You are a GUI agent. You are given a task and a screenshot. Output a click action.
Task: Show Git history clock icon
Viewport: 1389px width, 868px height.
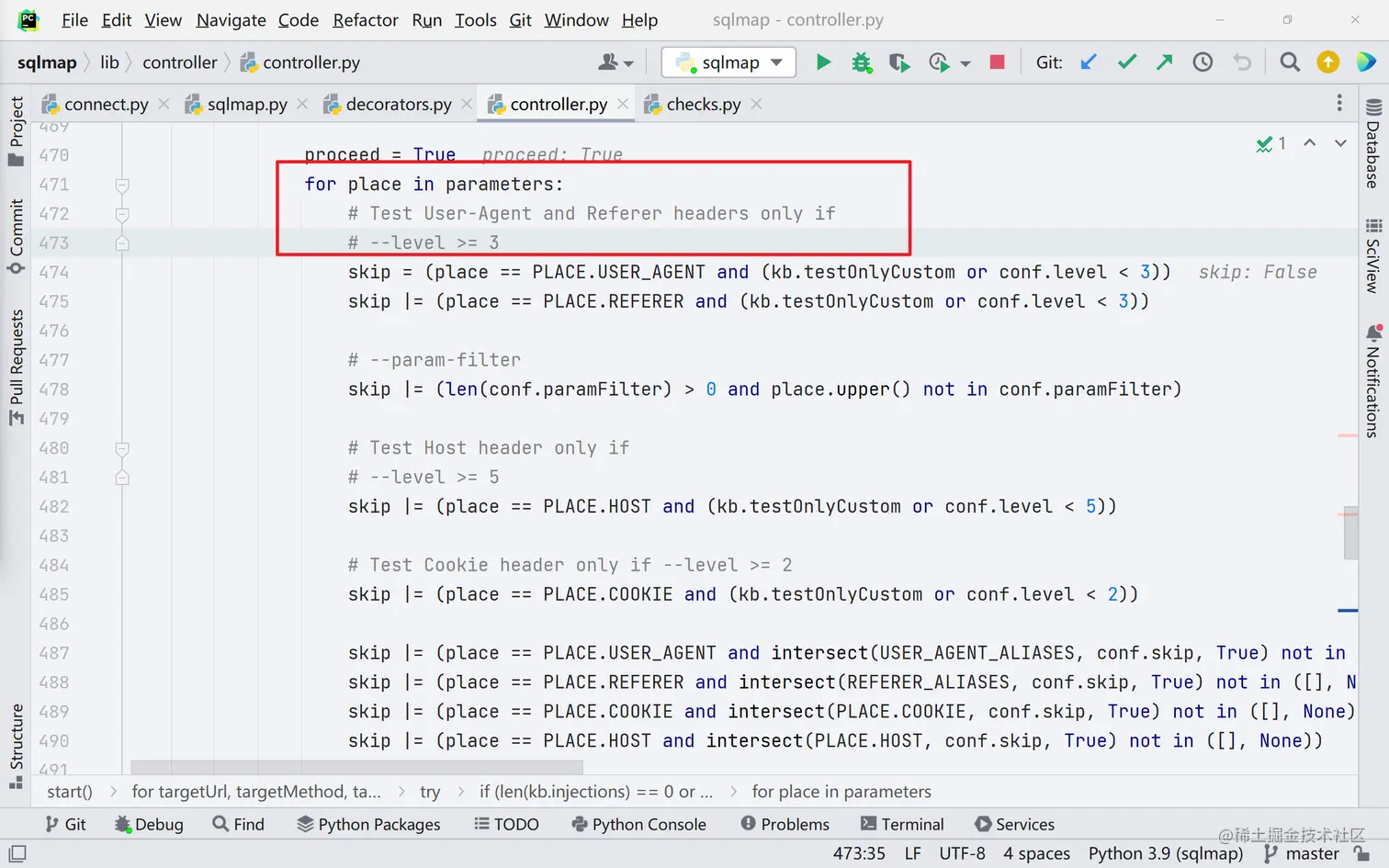(x=1203, y=62)
